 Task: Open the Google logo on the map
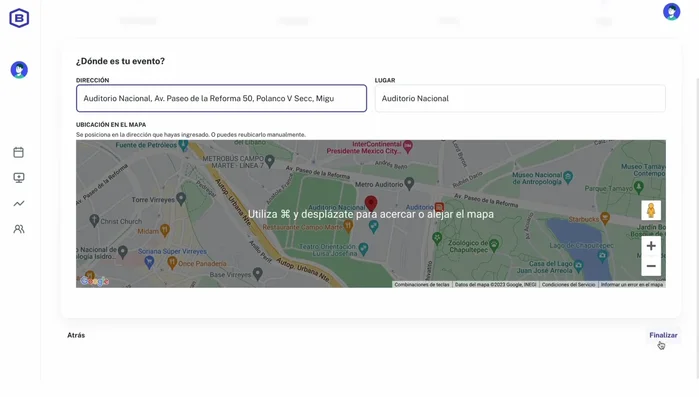94,281
